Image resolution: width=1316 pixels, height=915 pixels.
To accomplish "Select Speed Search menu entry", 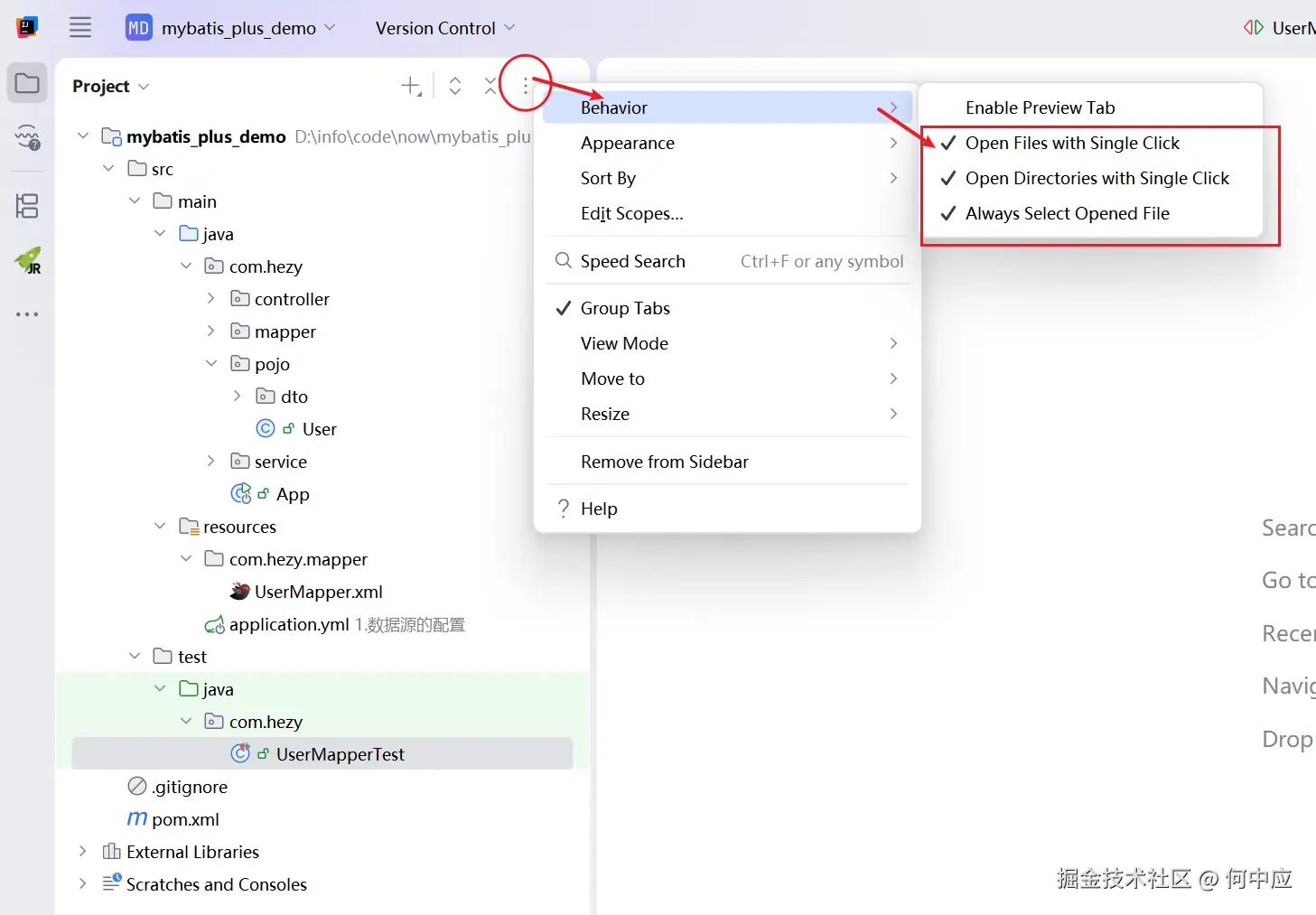I will 728,261.
